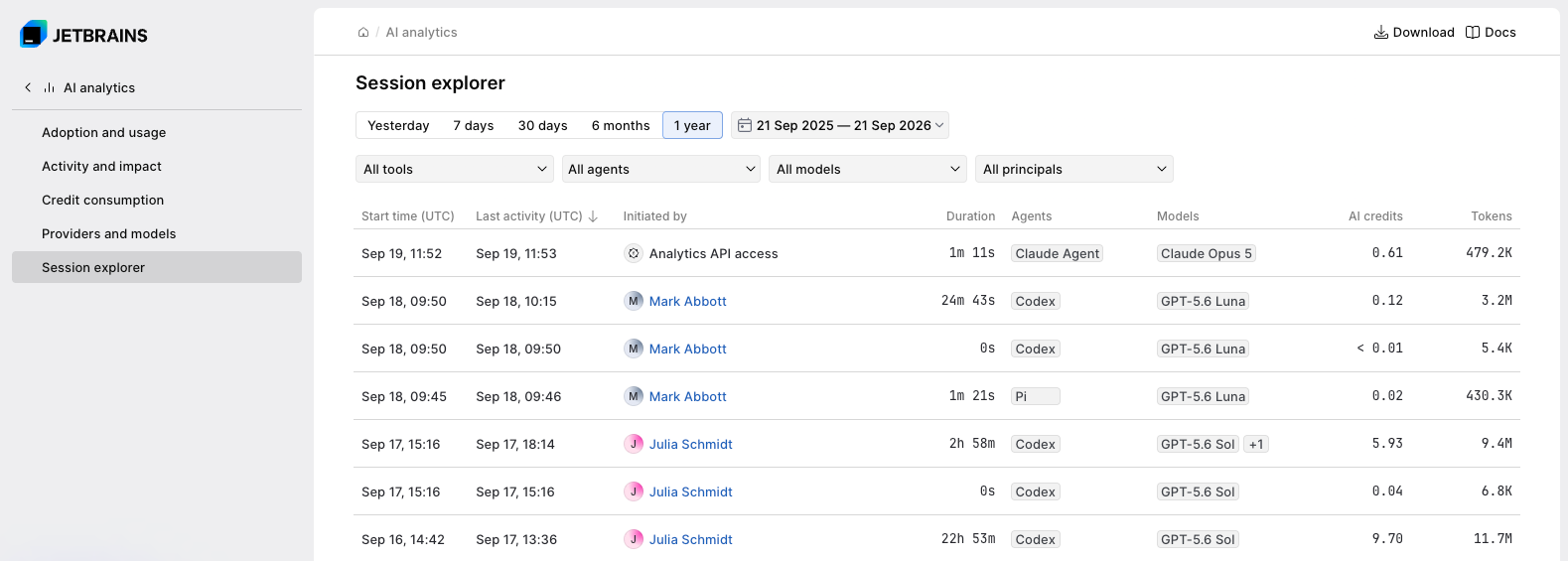Image resolution: width=1568 pixels, height=561 pixels.
Task: Click the Tokens column header
Action: 1491,215
